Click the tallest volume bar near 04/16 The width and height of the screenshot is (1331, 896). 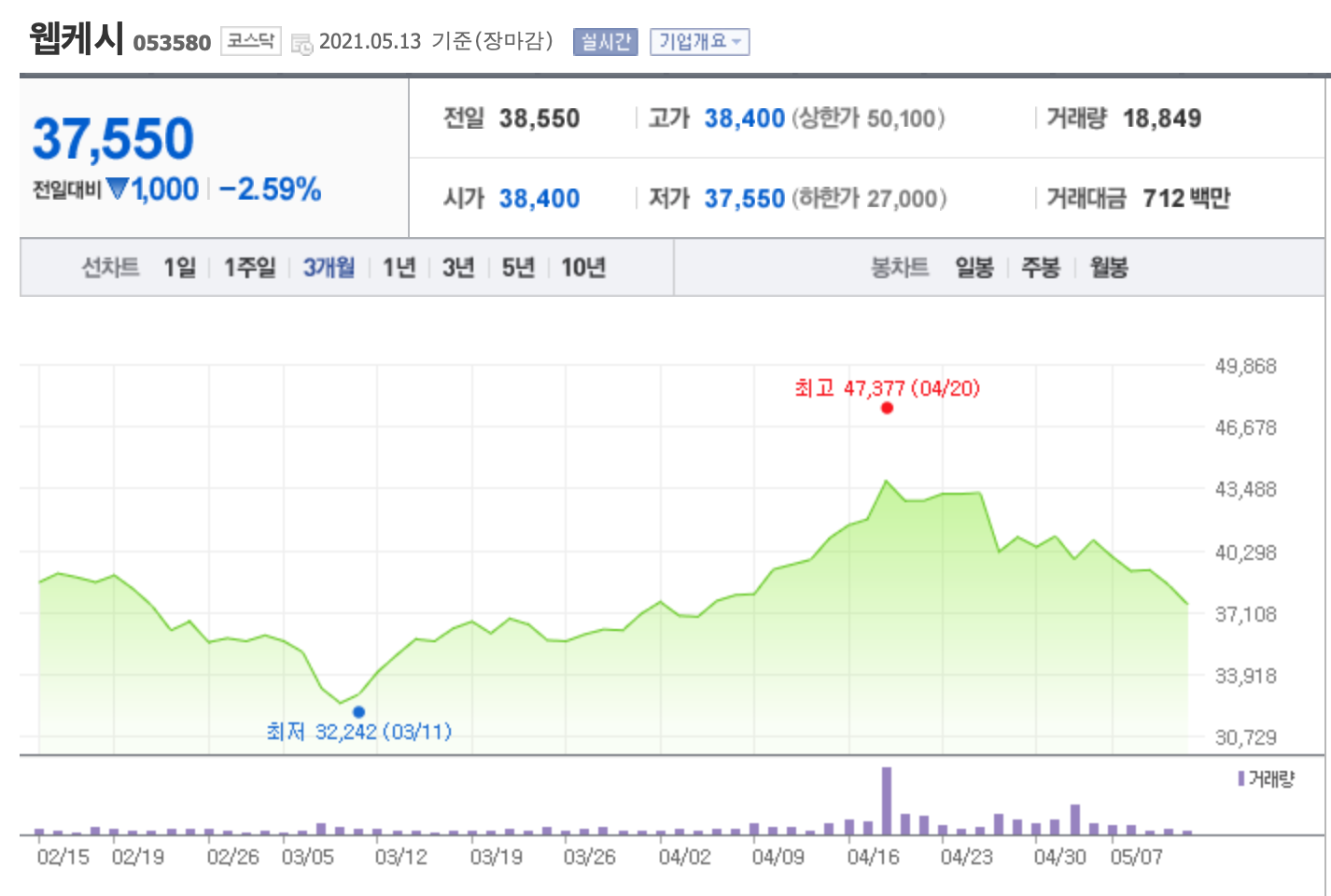pos(886,801)
